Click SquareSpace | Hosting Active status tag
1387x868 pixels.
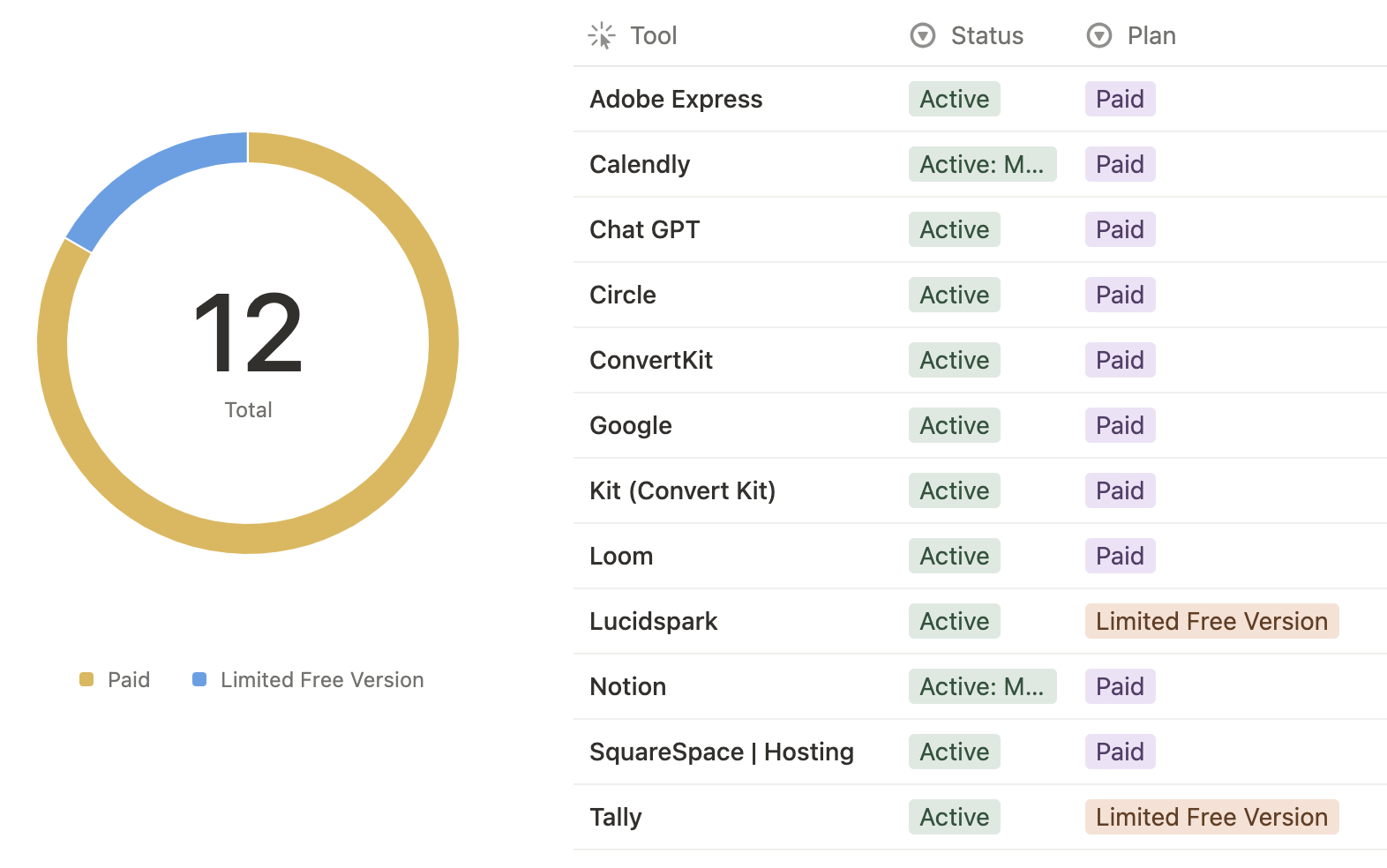[x=955, y=752]
